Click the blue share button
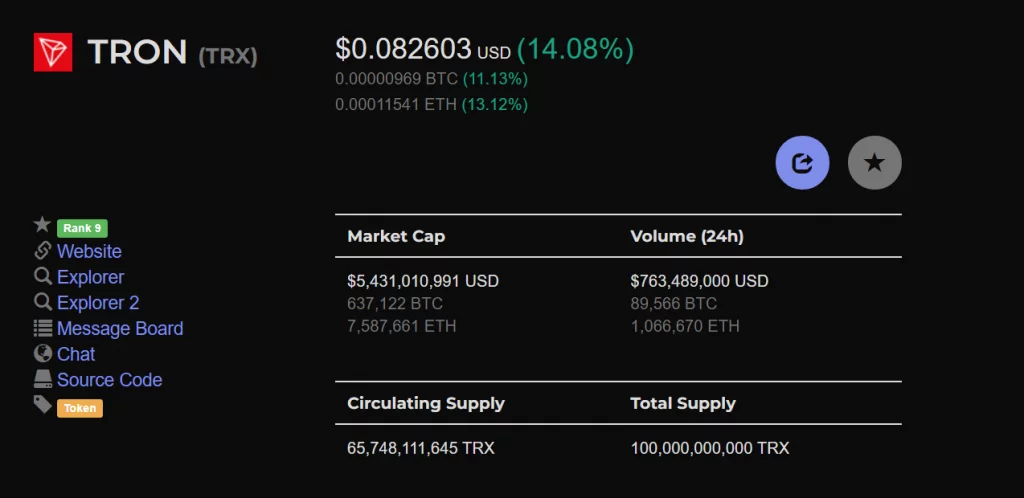Image resolution: width=1024 pixels, height=498 pixels. (x=802, y=163)
